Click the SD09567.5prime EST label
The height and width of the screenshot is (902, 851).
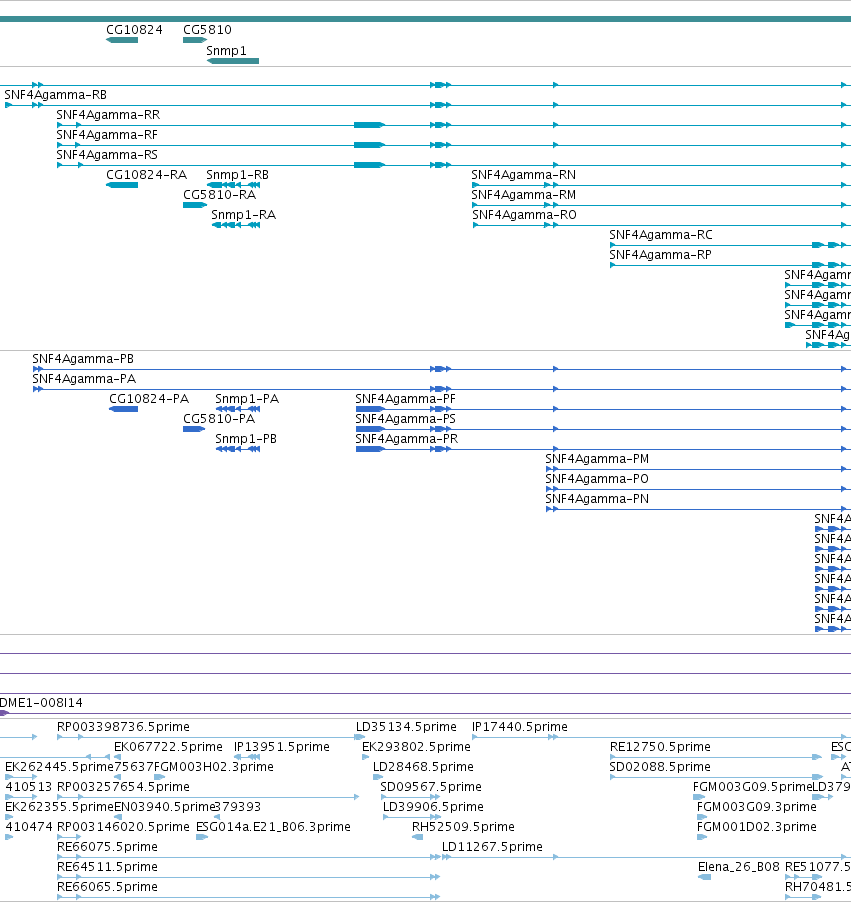(x=431, y=787)
